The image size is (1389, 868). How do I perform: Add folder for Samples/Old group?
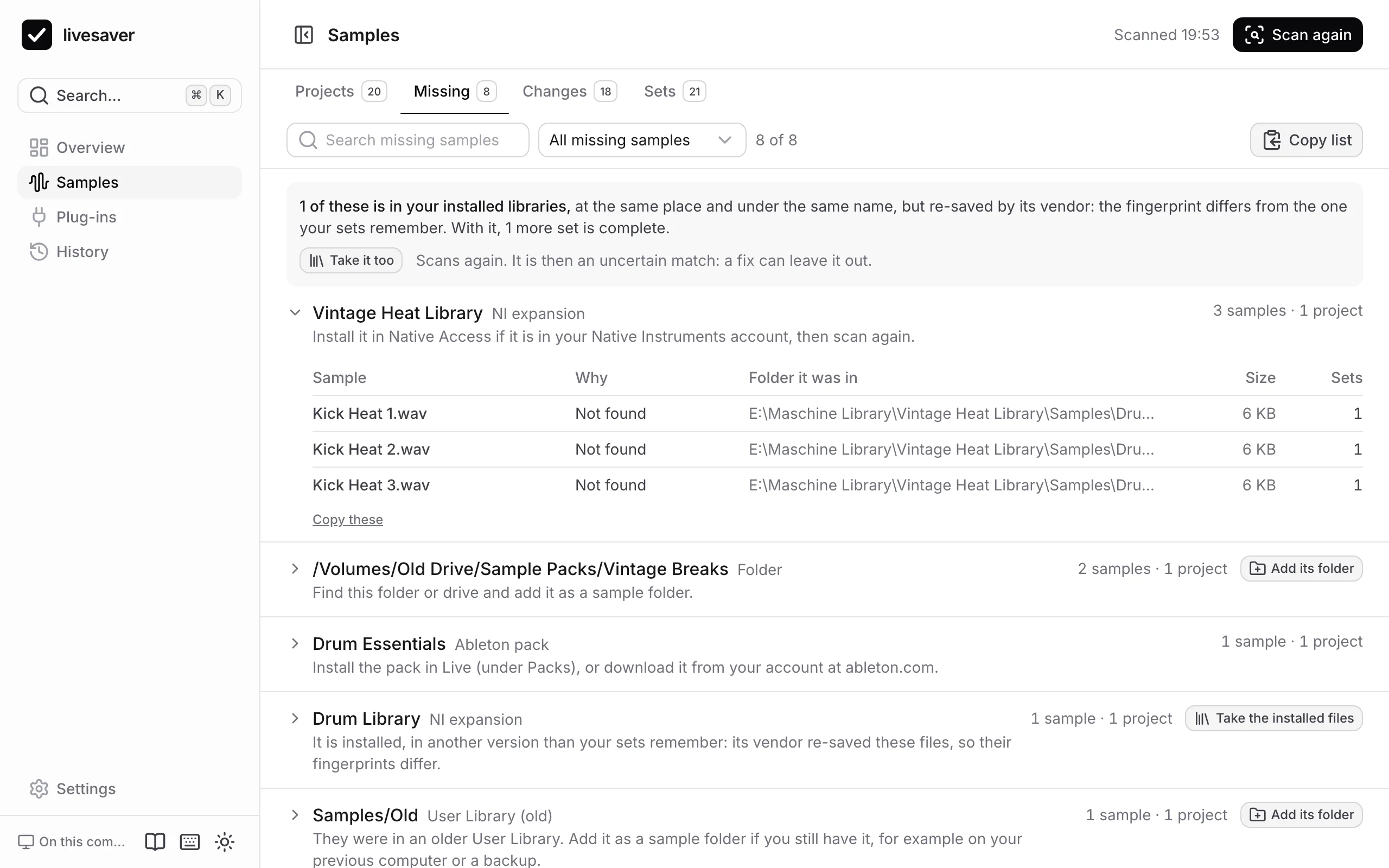coord(1301,815)
